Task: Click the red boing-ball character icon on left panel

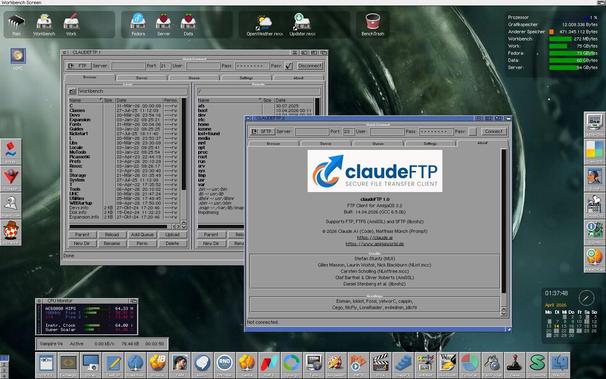Action: (11, 232)
